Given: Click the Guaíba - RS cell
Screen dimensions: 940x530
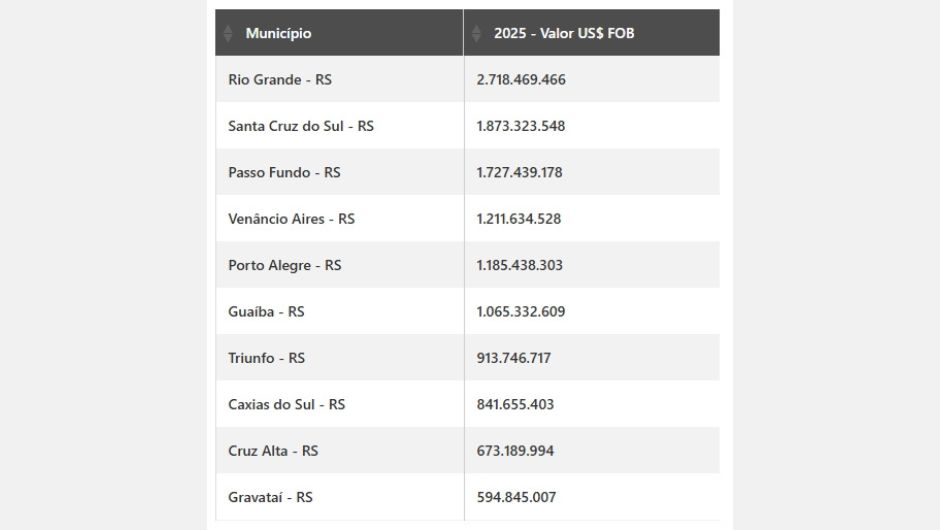Looking at the screenshot, I should click(x=266, y=312).
